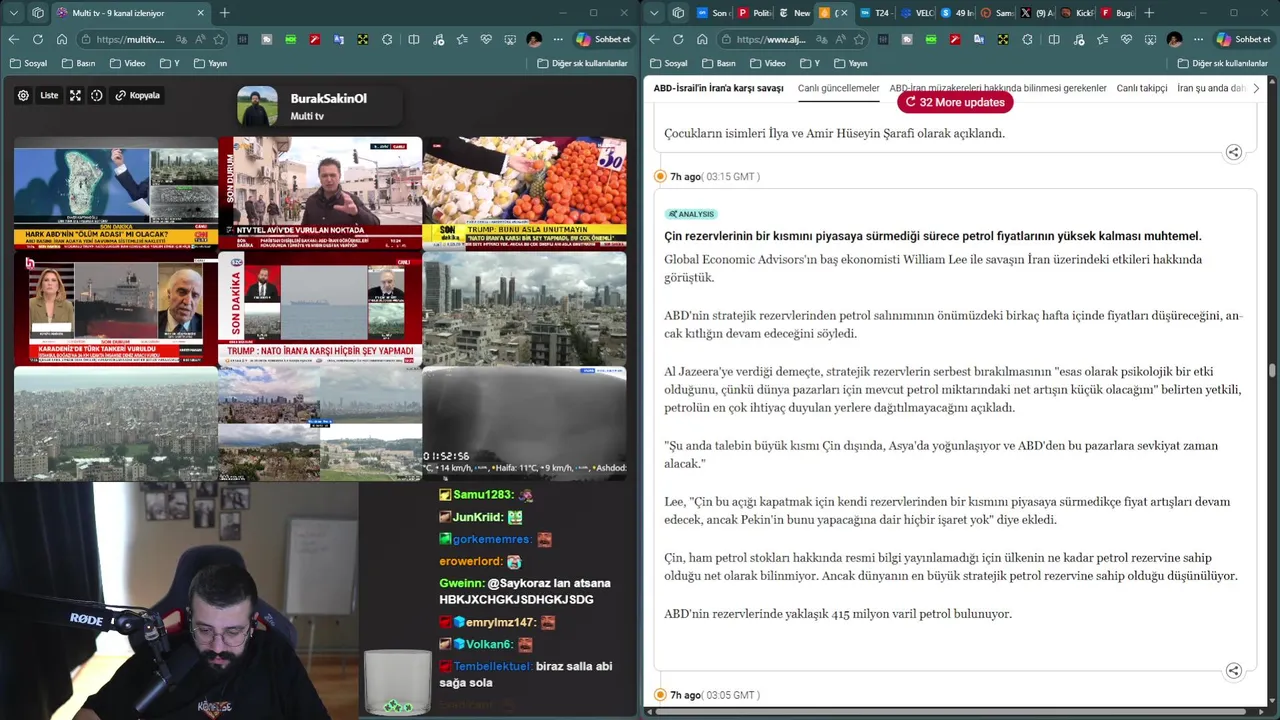Select Canlı güncellemeler tab

pos(838,88)
